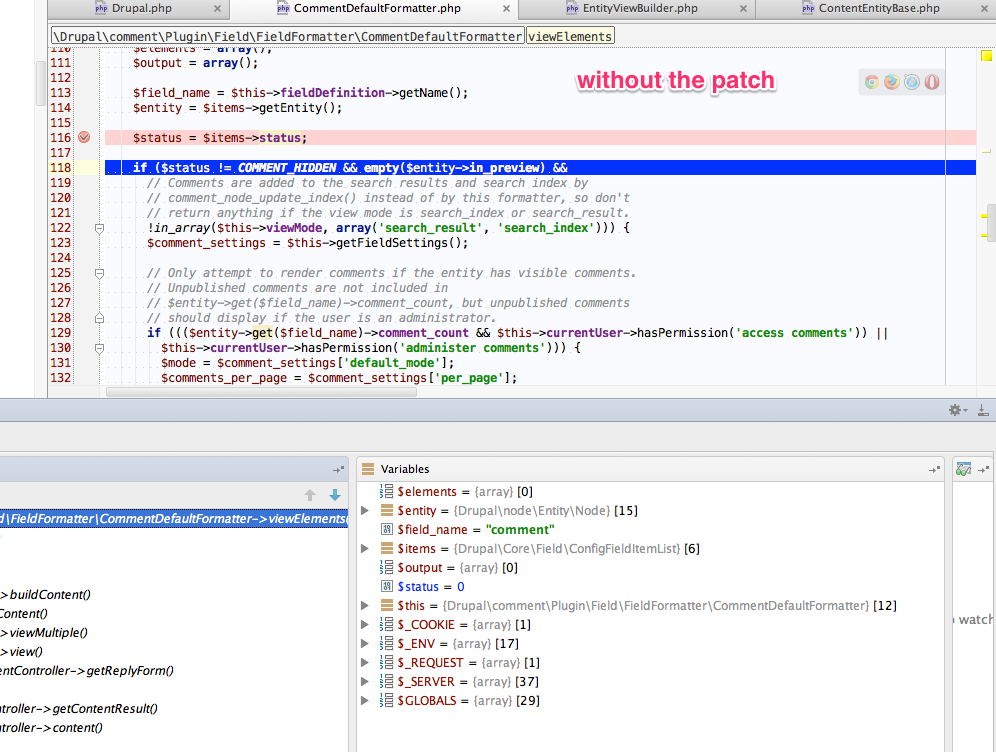Expand the $items variable tree
This screenshot has height=752, width=996.
365,549
